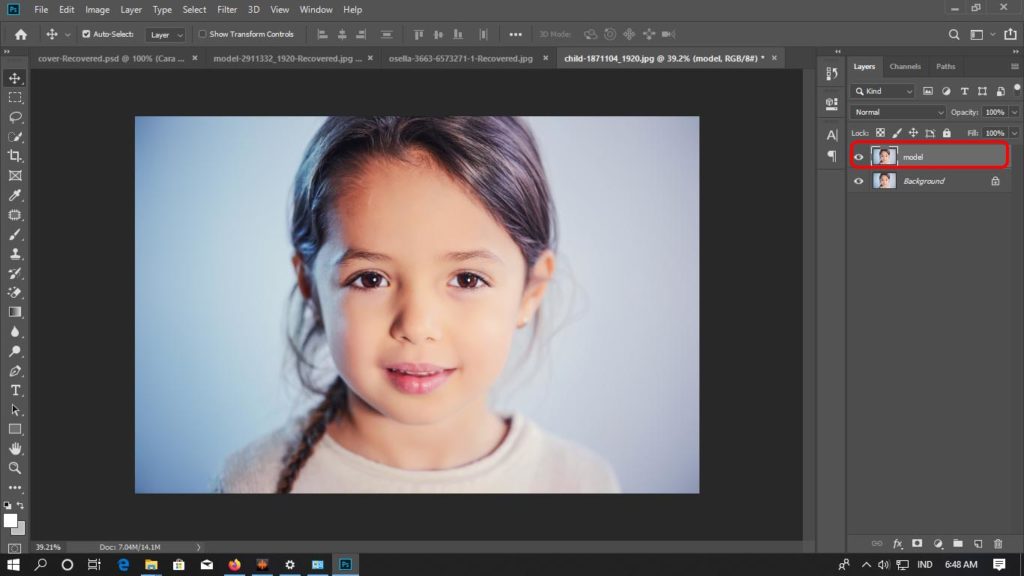
Task: Open the search icon in the options bar
Action: [x=954, y=35]
